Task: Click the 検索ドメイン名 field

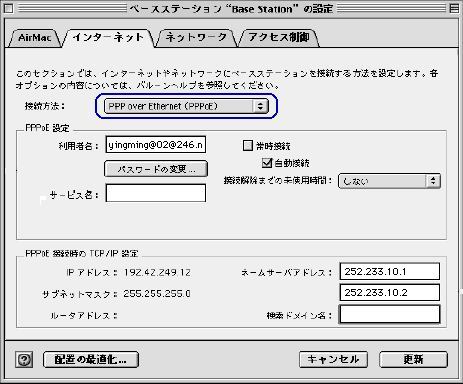Action: click(390, 314)
